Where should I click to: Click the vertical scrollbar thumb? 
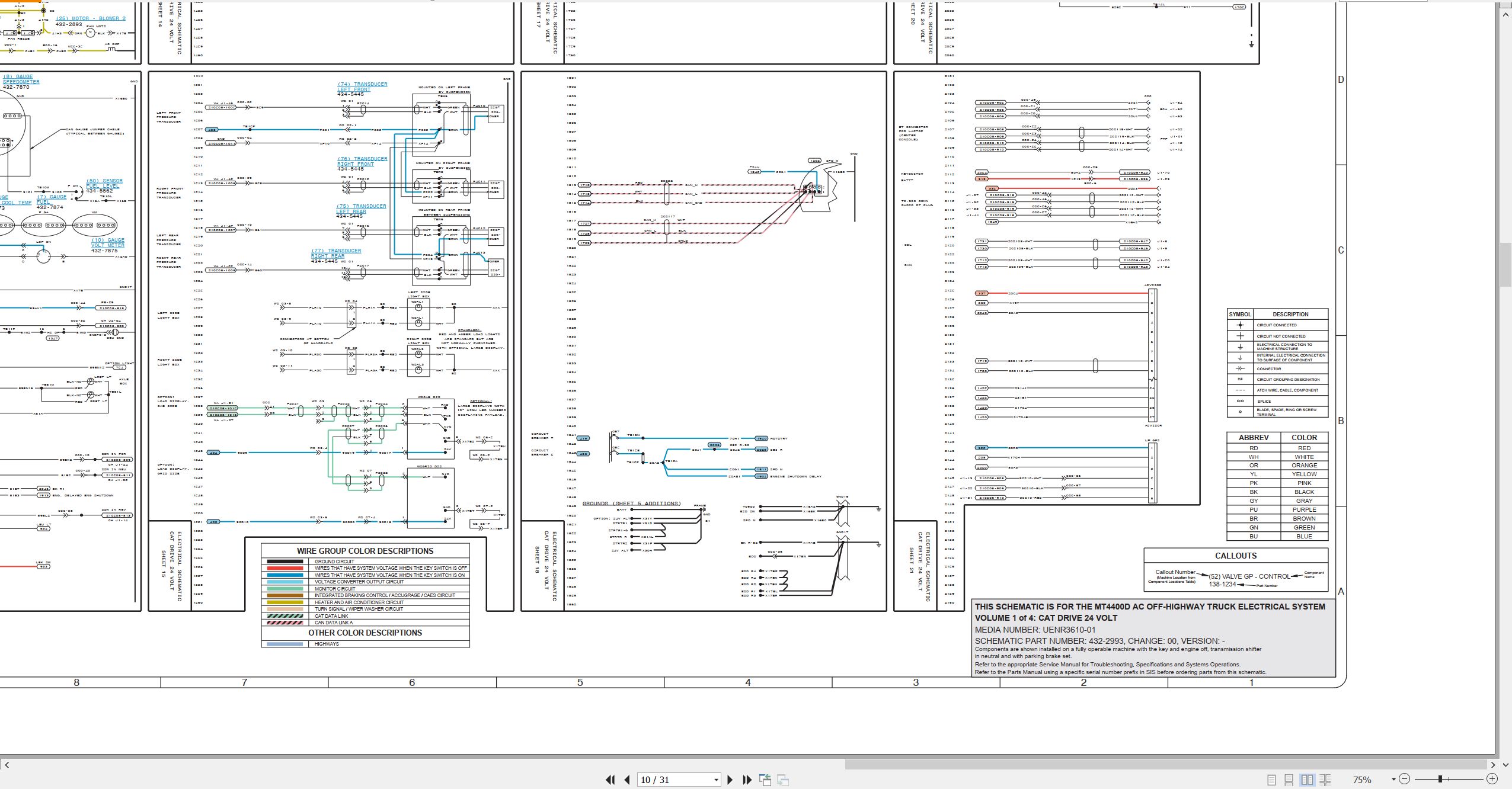[x=1505, y=264]
